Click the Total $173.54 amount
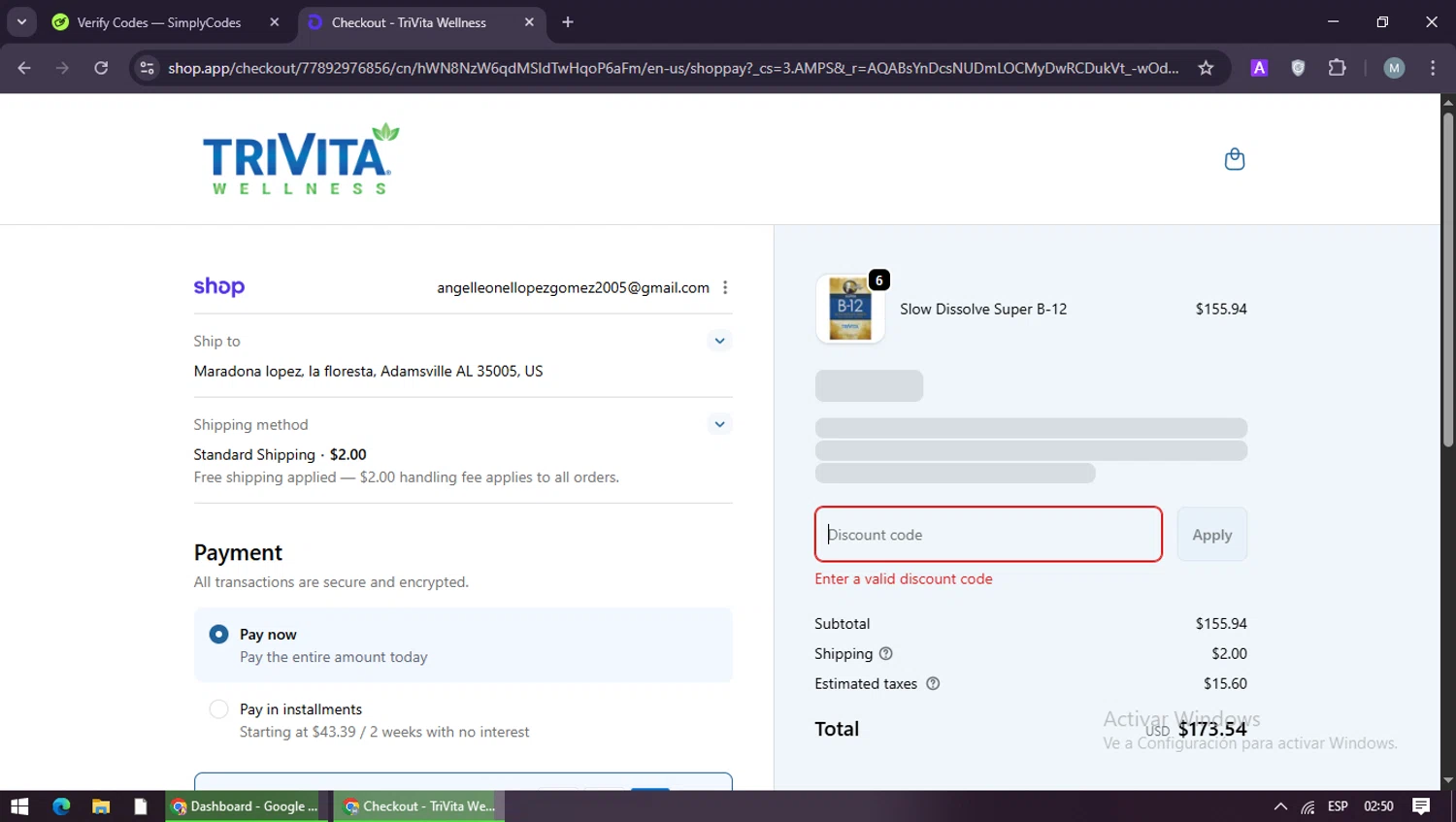 point(1212,729)
